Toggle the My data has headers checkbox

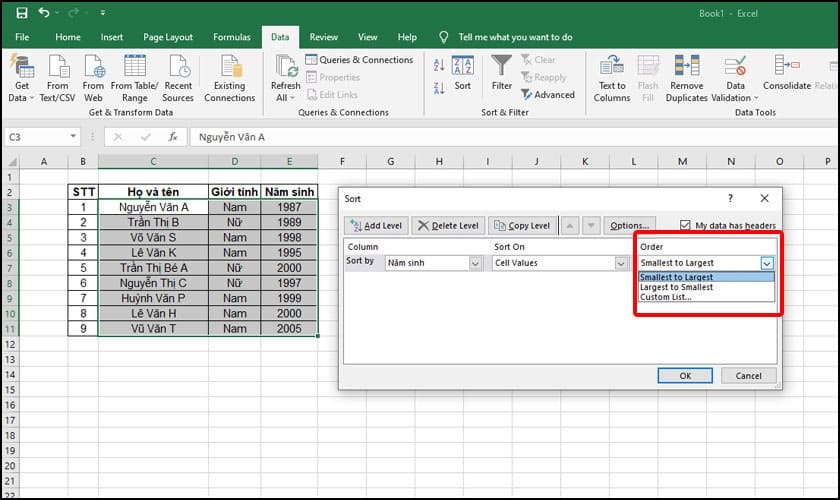click(685, 226)
